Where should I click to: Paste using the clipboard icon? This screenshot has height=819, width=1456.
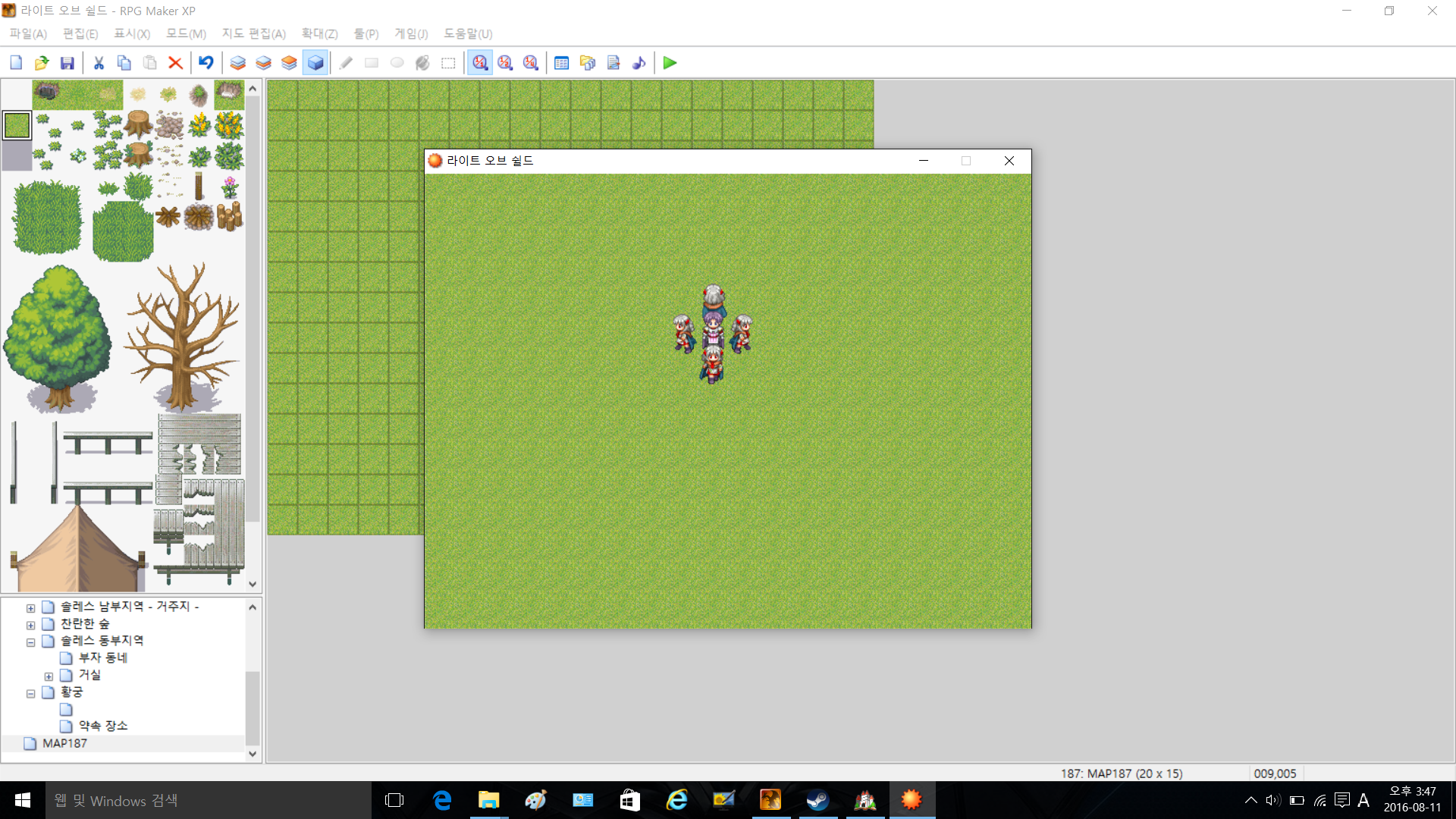(150, 63)
